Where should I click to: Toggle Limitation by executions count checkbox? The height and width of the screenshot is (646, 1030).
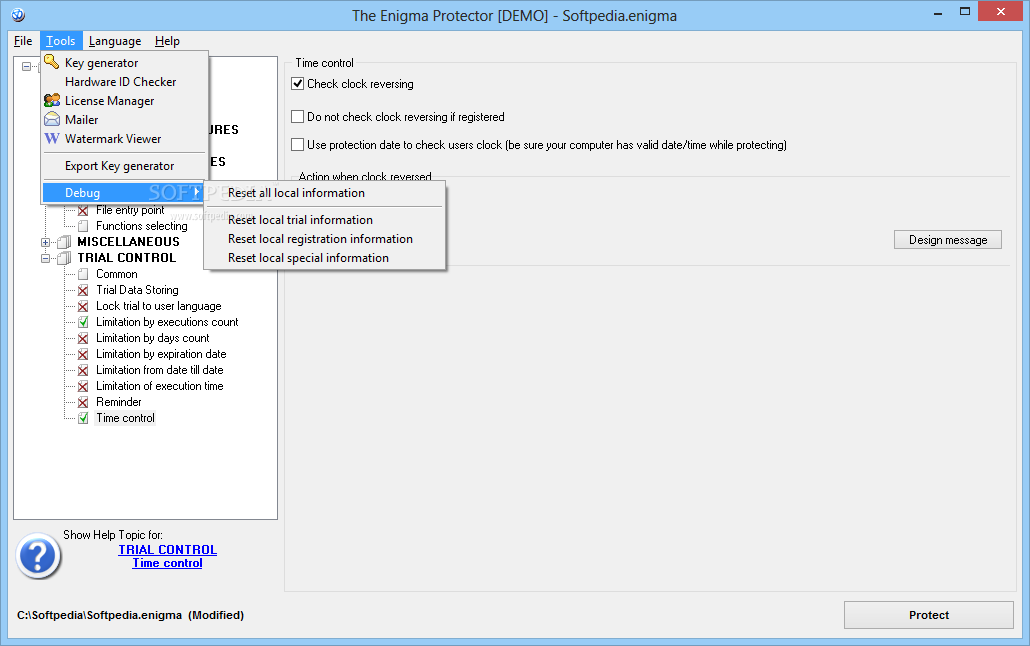[83, 322]
